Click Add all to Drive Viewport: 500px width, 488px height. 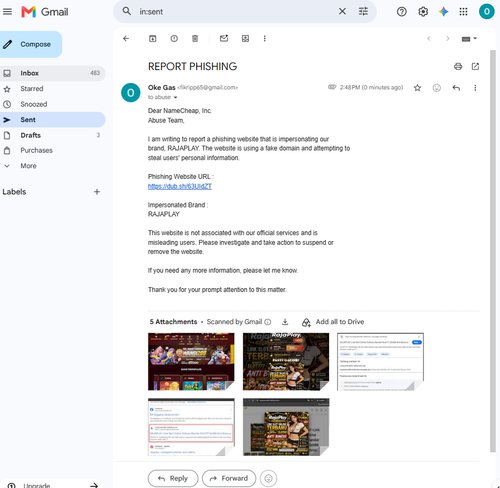click(333, 322)
